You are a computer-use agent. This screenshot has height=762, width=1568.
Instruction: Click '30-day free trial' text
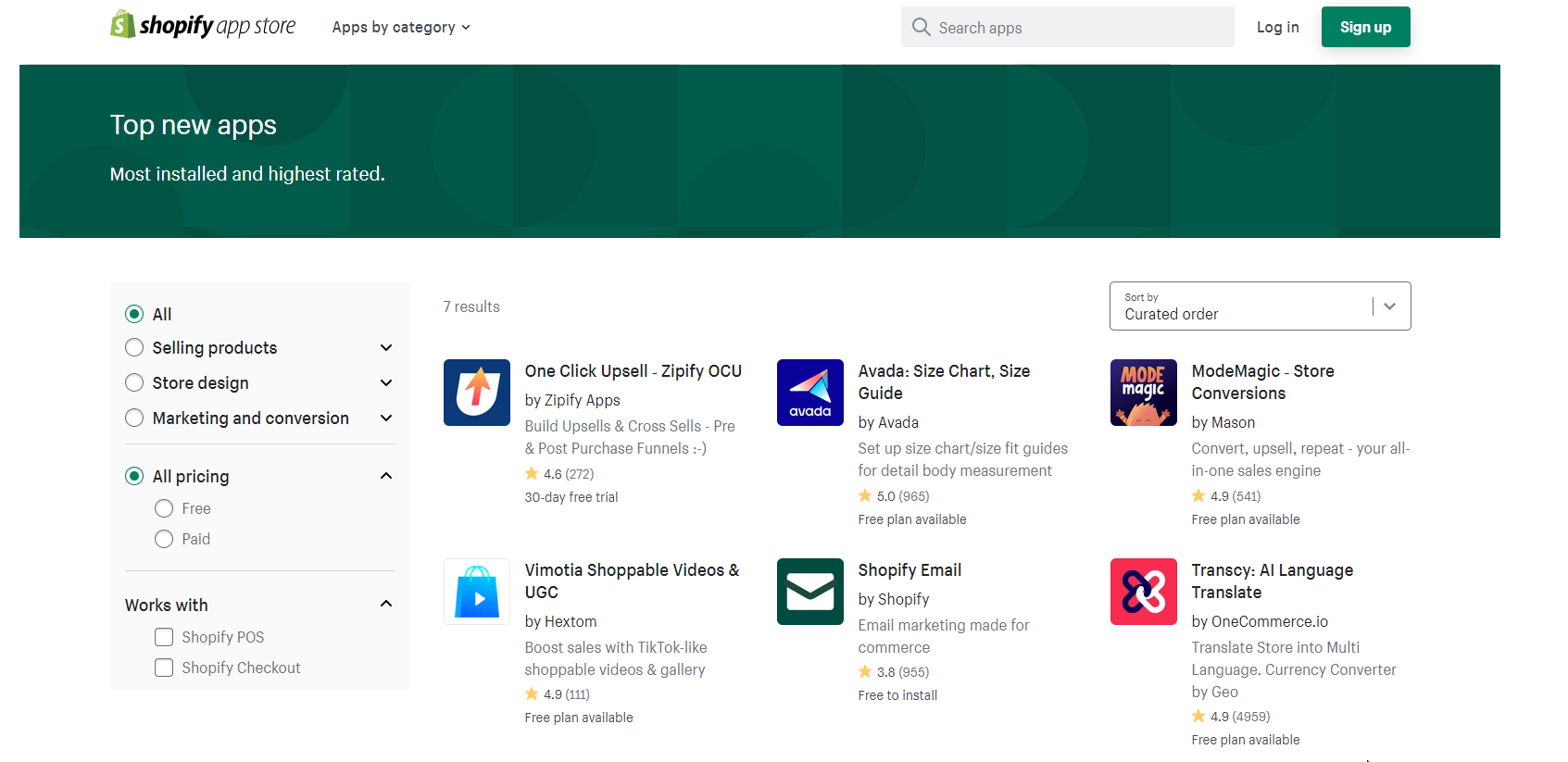click(571, 497)
